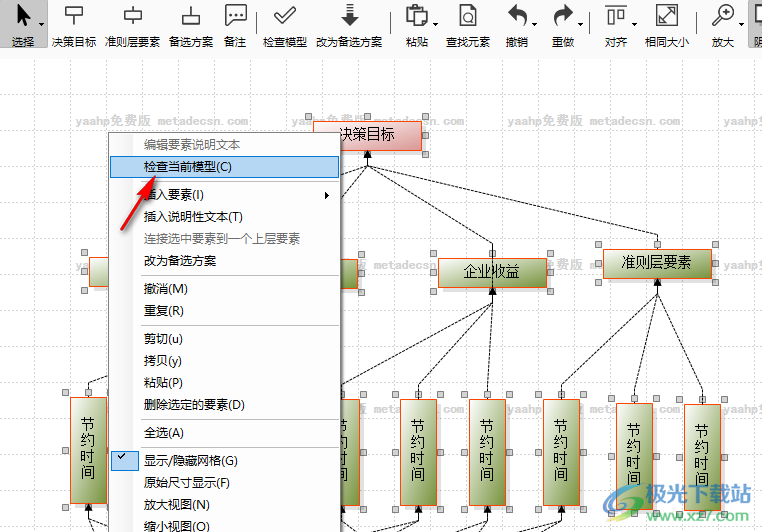Click 连接选中要素到一个上层要素 menu entry

coord(224,239)
